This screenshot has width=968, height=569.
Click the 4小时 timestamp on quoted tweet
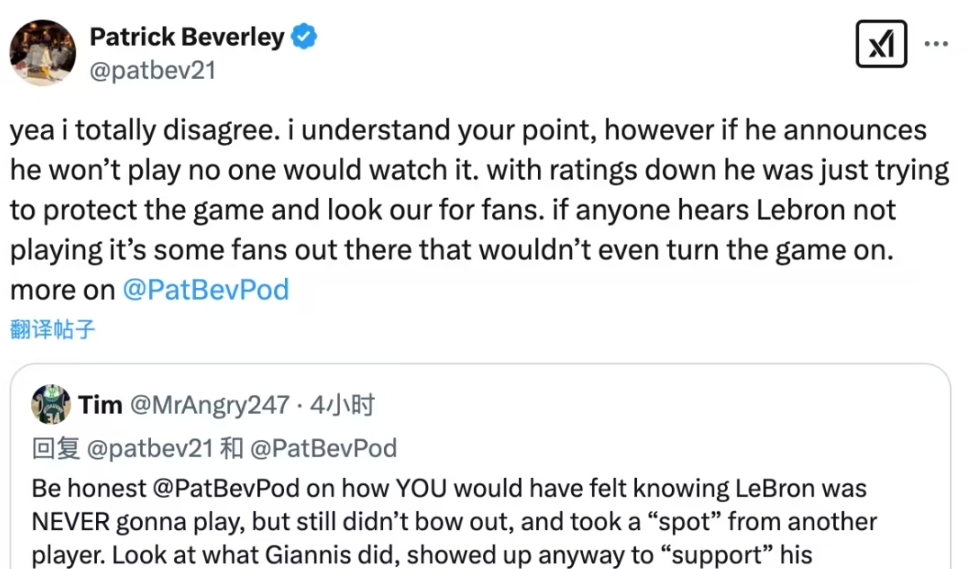pos(341,405)
